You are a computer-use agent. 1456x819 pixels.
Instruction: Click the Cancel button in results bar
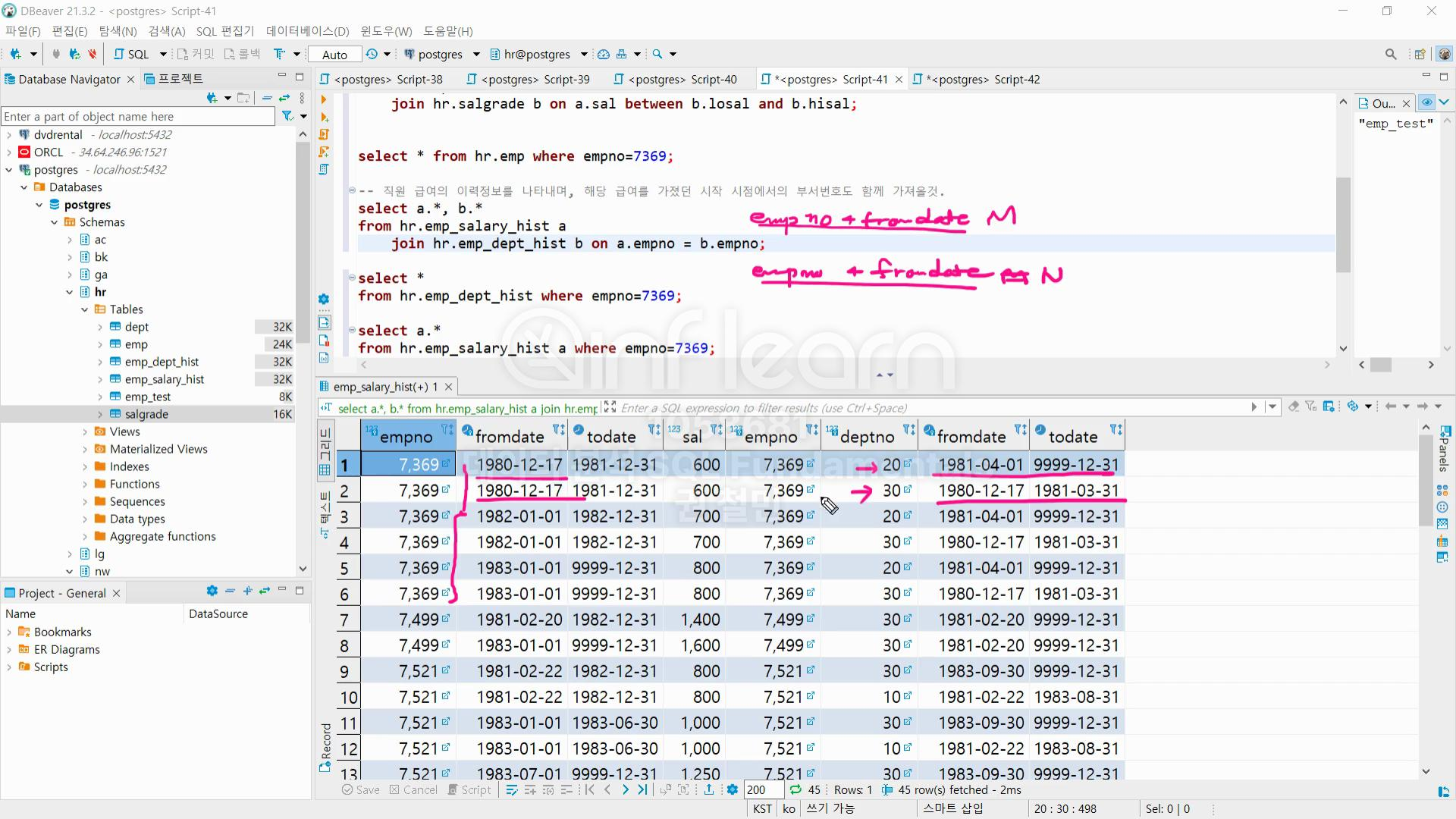[x=413, y=789]
